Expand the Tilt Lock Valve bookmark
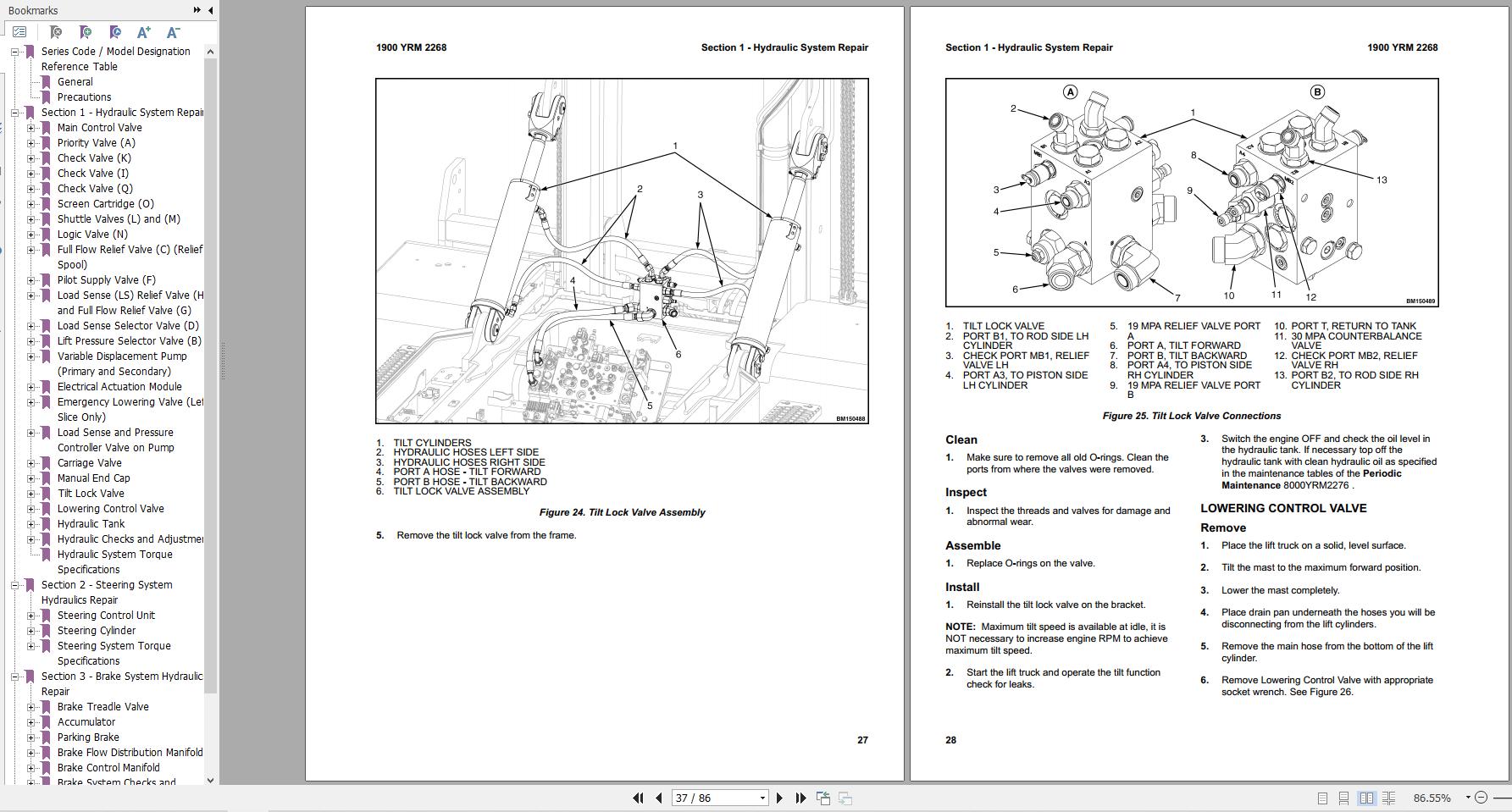Image resolution: width=1512 pixels, height=812 pixels. coord(30,494)
